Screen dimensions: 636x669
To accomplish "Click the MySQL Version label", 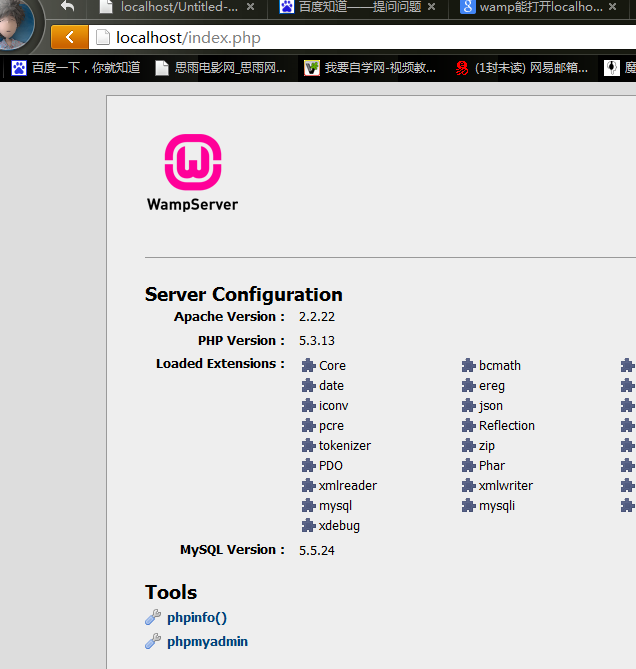I will [232, 550].
